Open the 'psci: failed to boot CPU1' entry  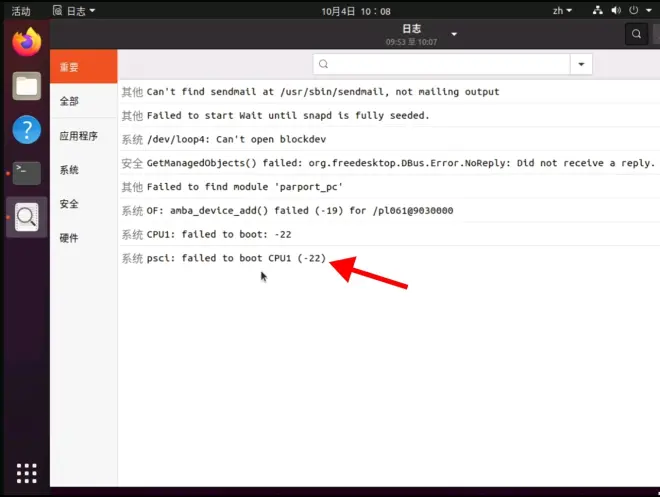point(389,258)
